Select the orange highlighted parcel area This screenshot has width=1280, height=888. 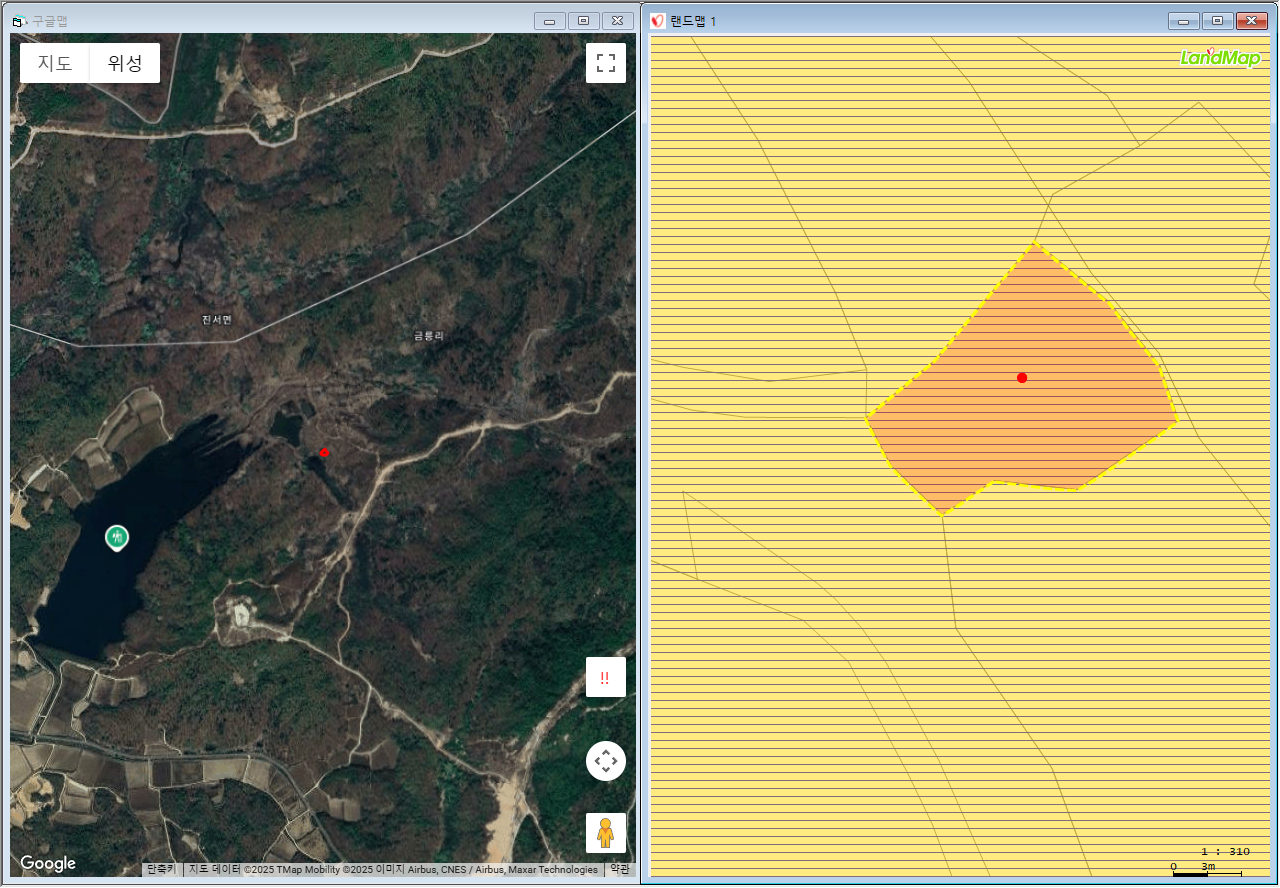[x=1040, y=430]
